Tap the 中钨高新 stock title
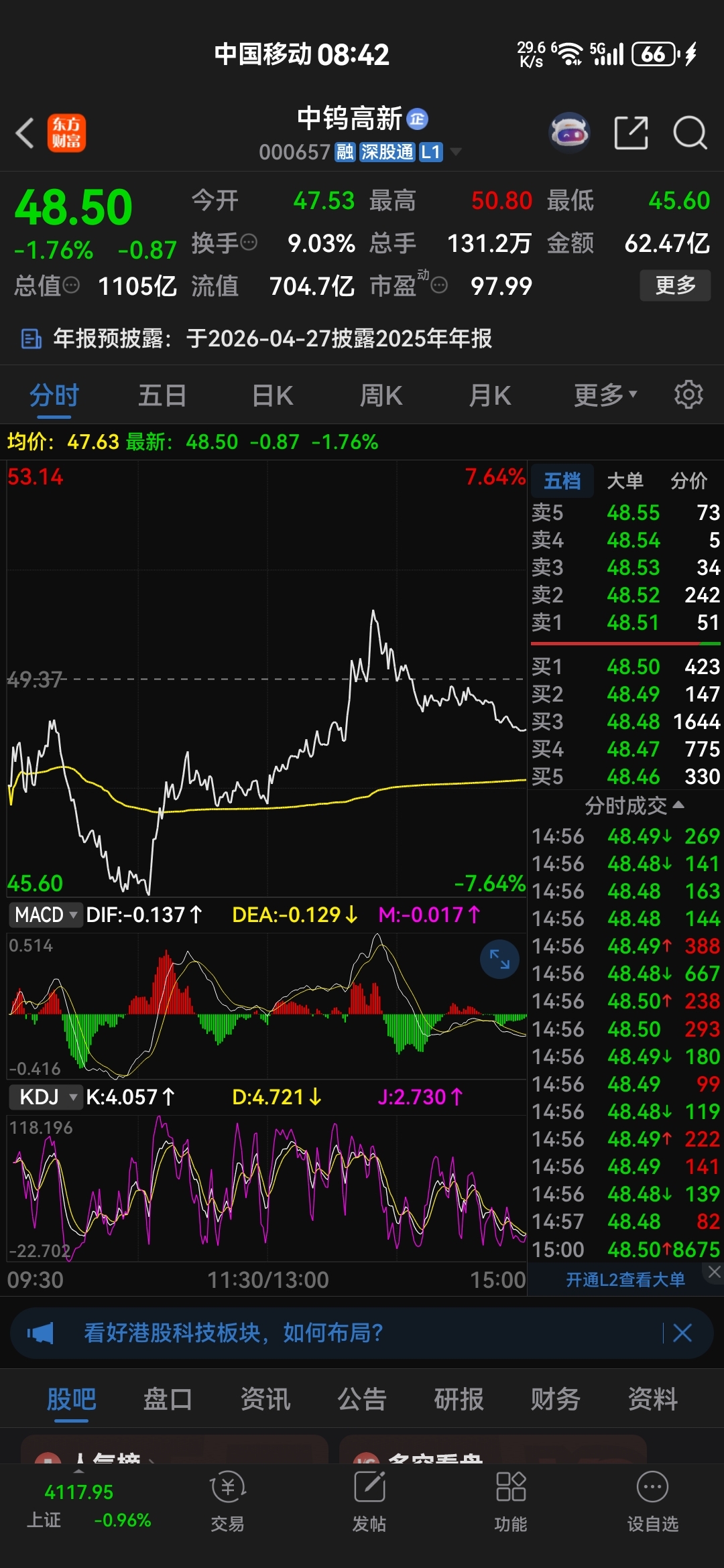The height and width of the screenshot is (1568, 724). [x=349, y=119]
